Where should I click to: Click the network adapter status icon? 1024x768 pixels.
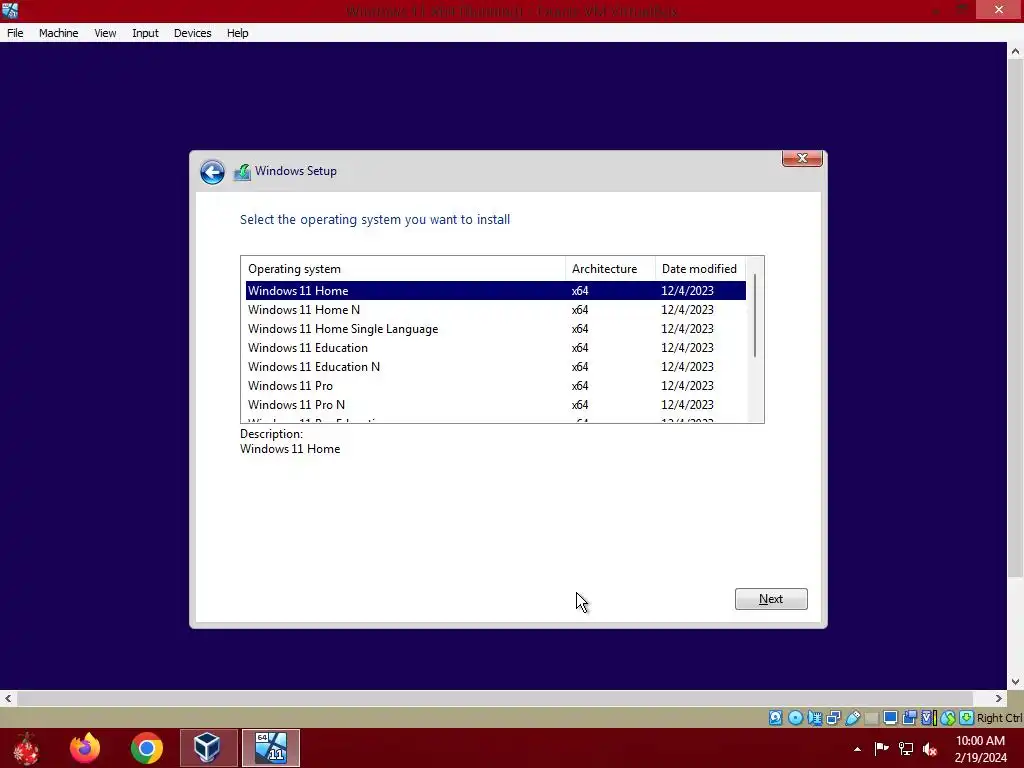point(833,718)
